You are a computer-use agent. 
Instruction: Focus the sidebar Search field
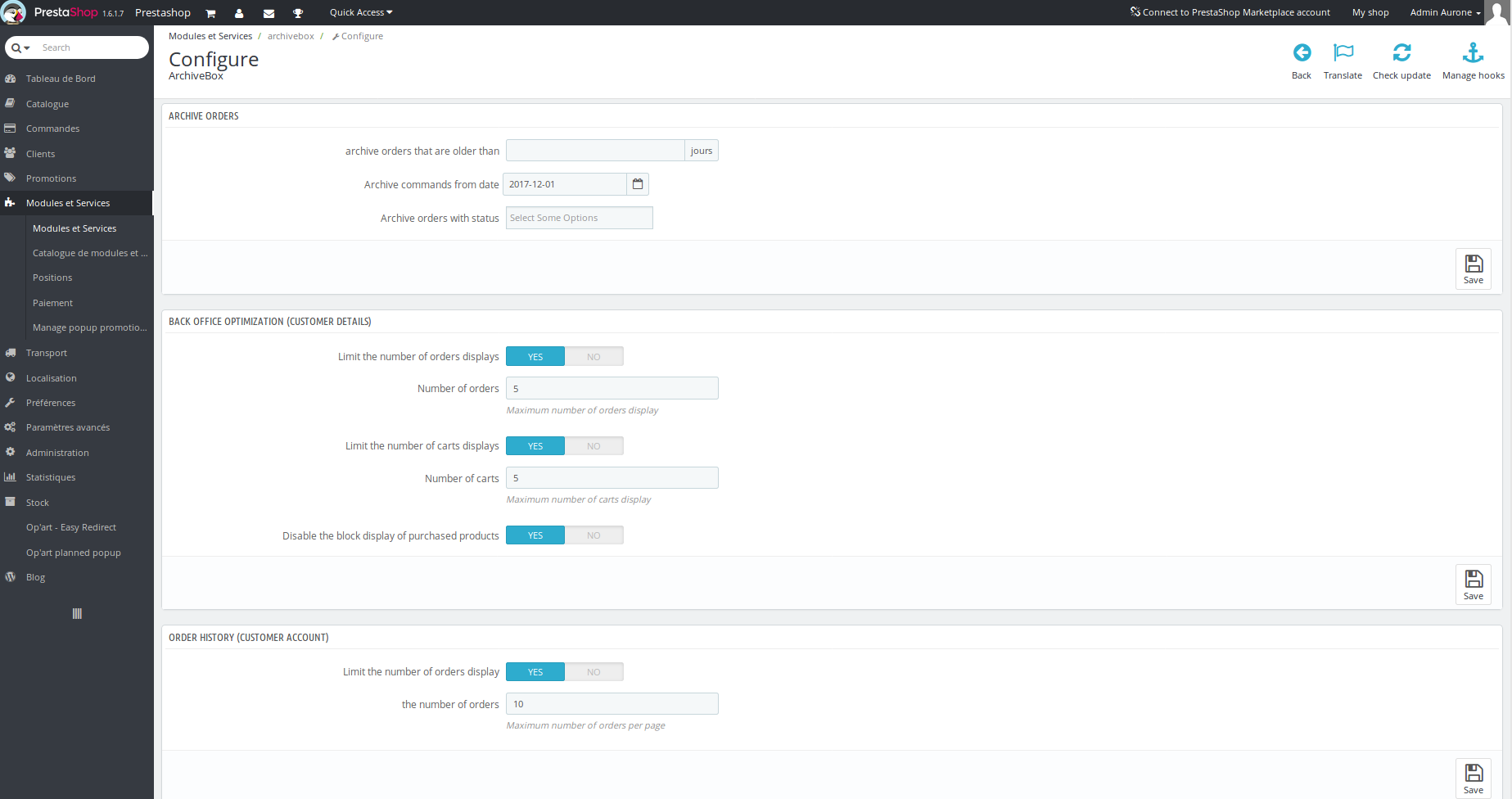click(x=92, y=47)
